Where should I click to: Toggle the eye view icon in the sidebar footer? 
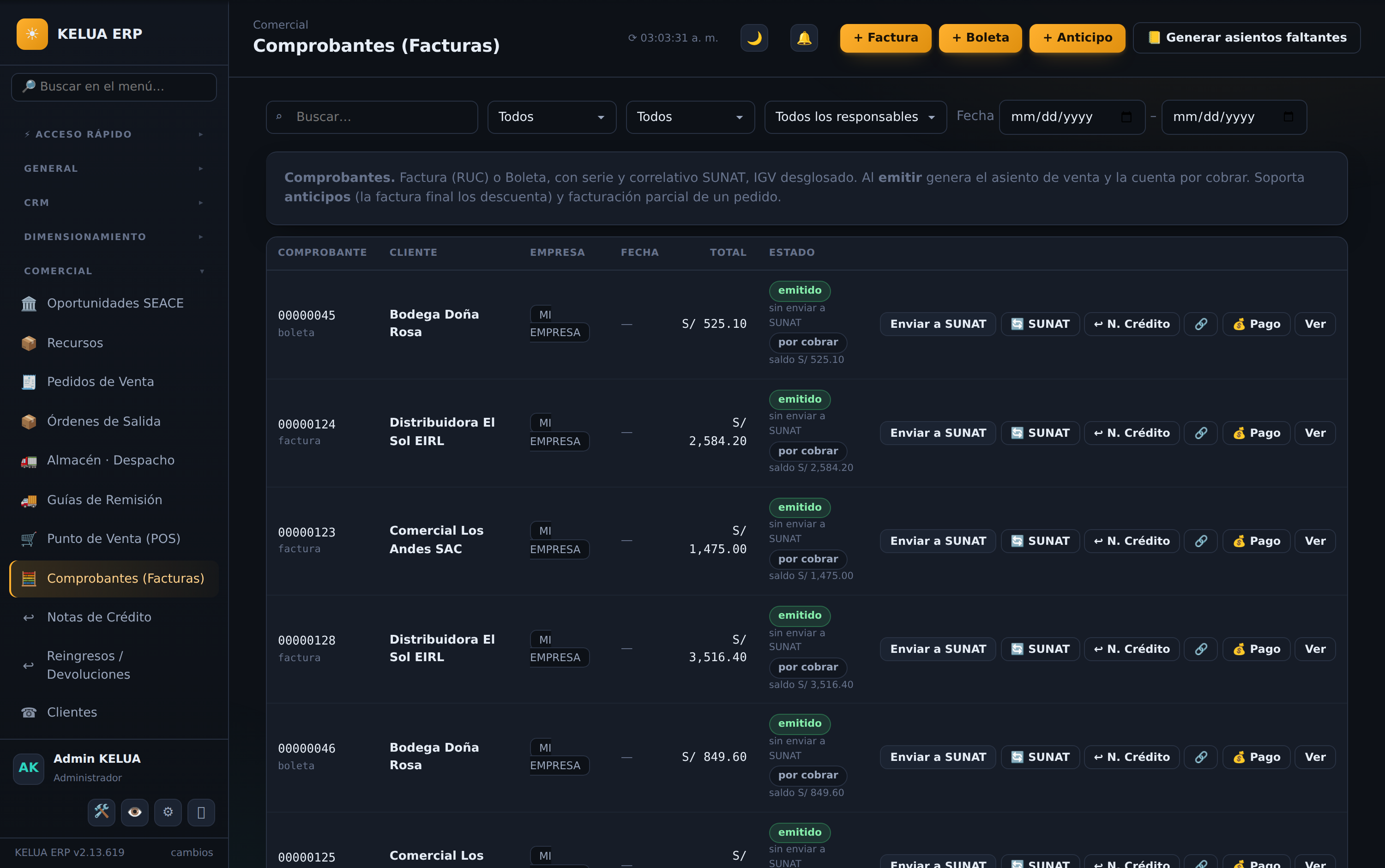[x=135, y=812]
